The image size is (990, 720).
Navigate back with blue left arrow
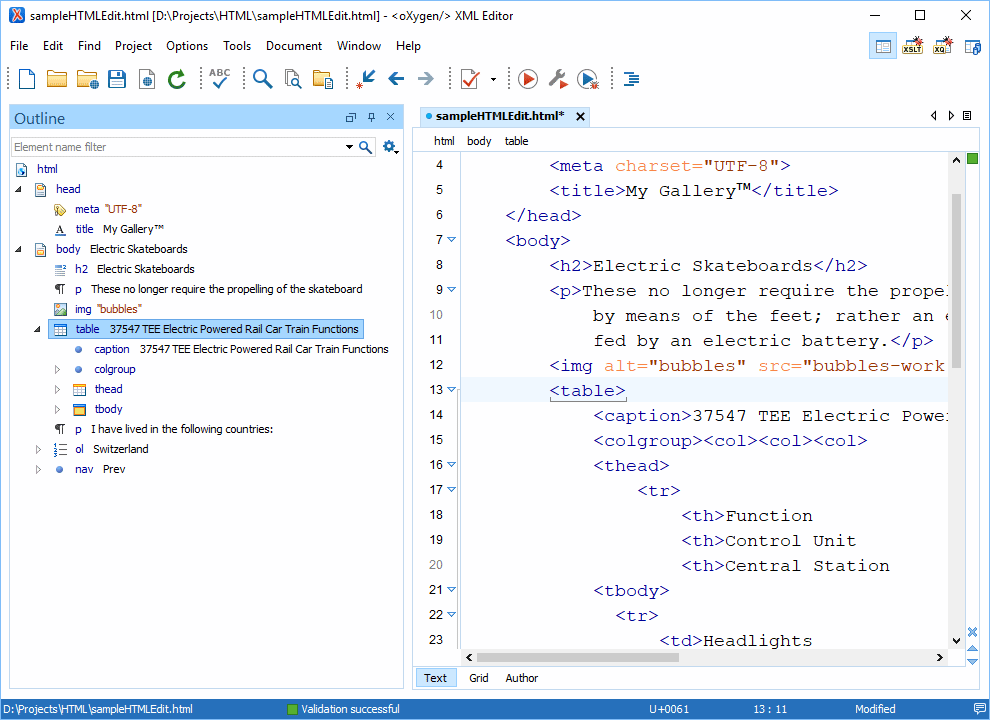click(x=396, y=79)
